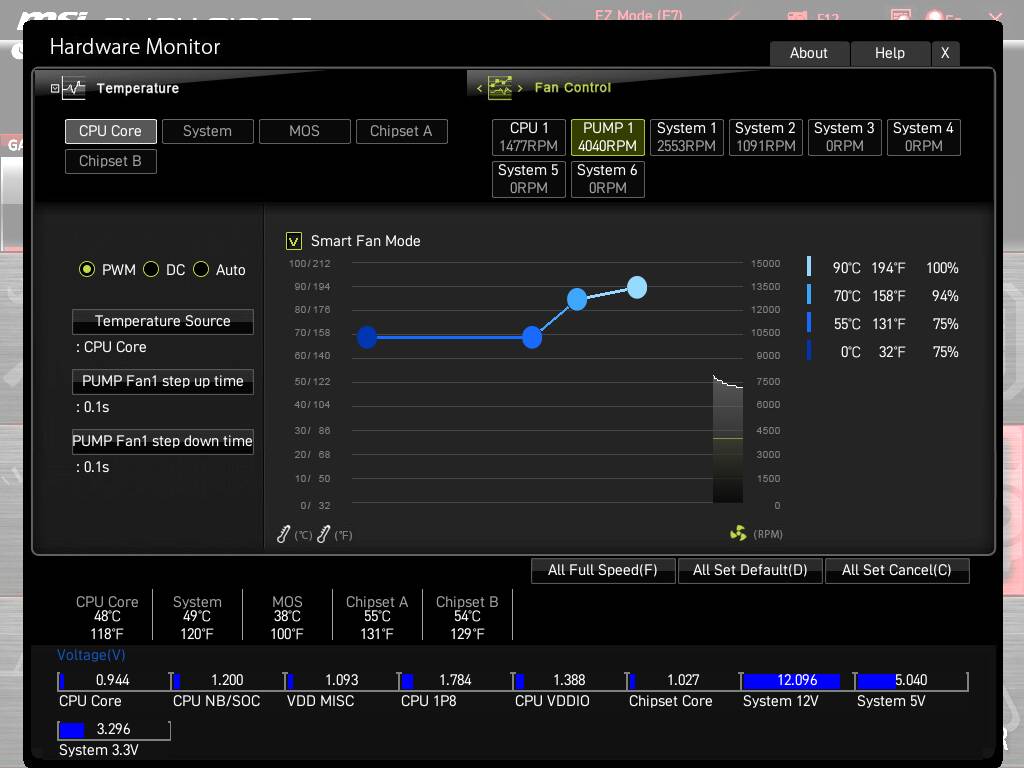The width and height of the screenshot is (1024, 768).
Task: Click the right arrow beside Fan Control
Action: point(520,88)
